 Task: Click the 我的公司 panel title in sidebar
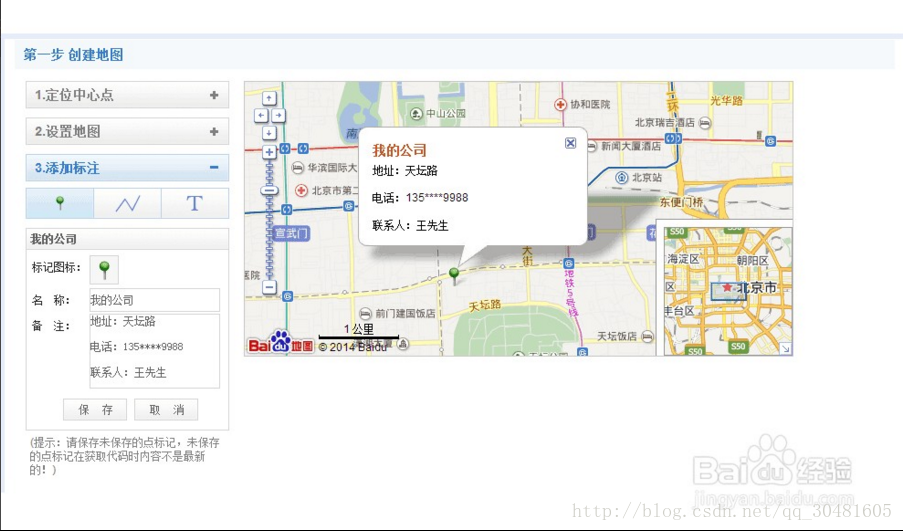[x=54, y=239]
